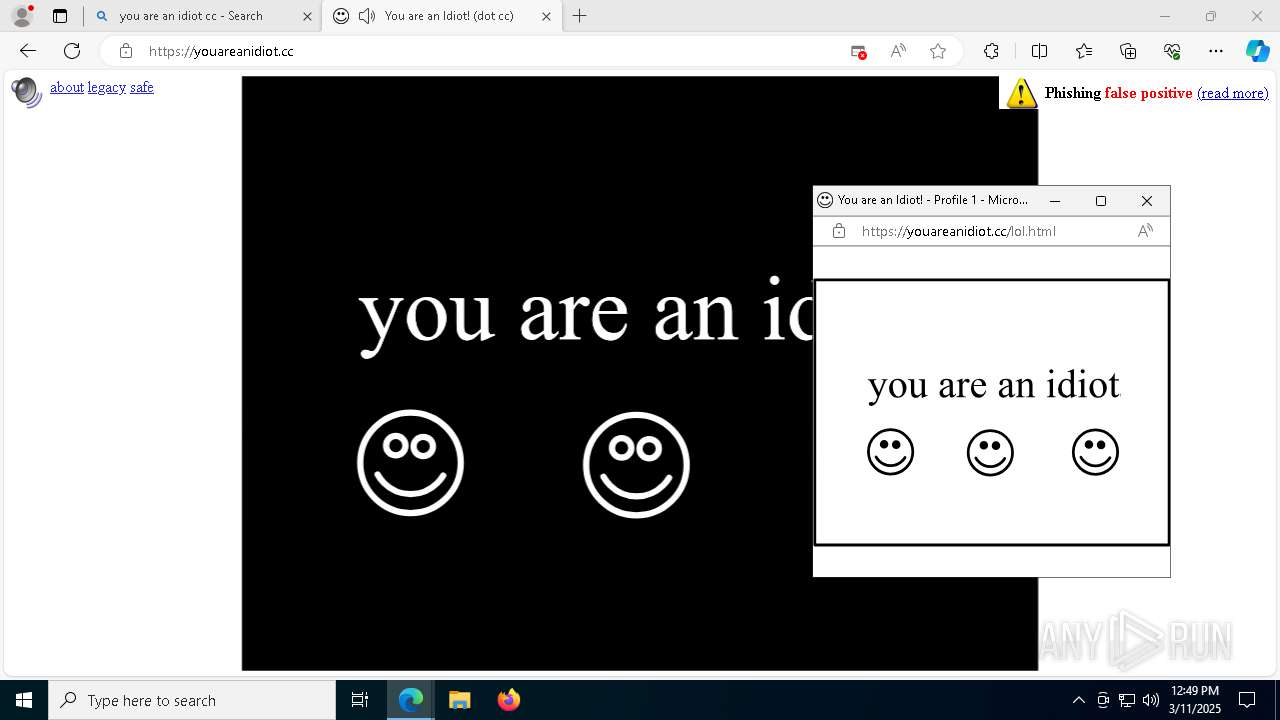
Task: Close the 'You are an Idiot! (dot cc)' tab
Action: point(546,16)
